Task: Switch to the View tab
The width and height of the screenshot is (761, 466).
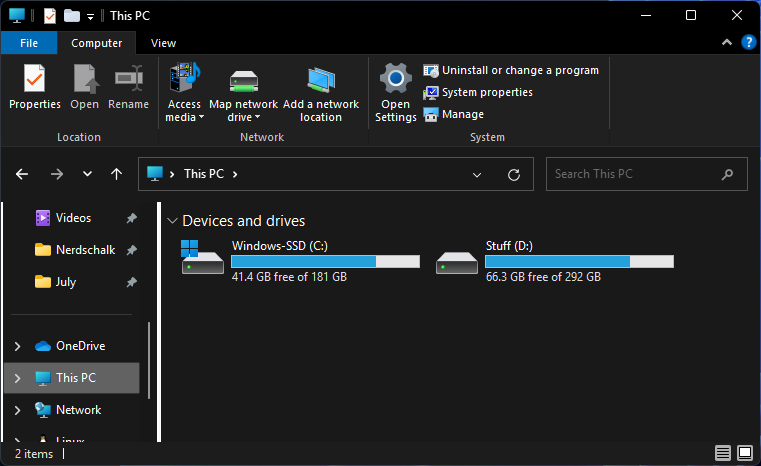Action: (163, 43)
